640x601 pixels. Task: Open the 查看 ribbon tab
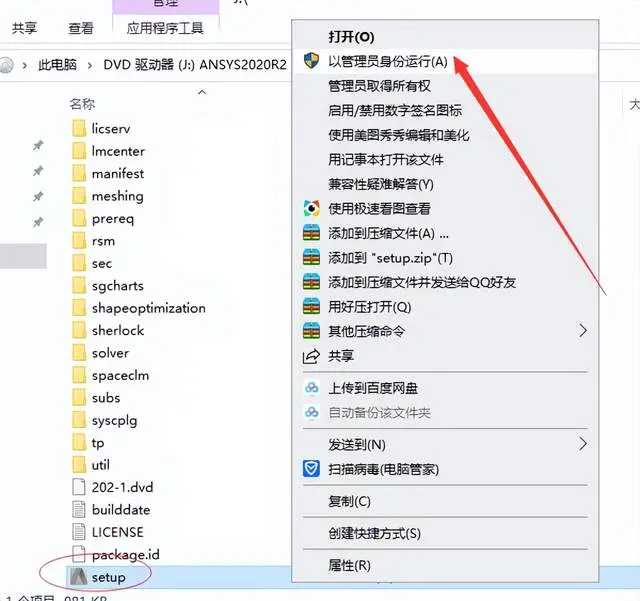coord(81,28)
